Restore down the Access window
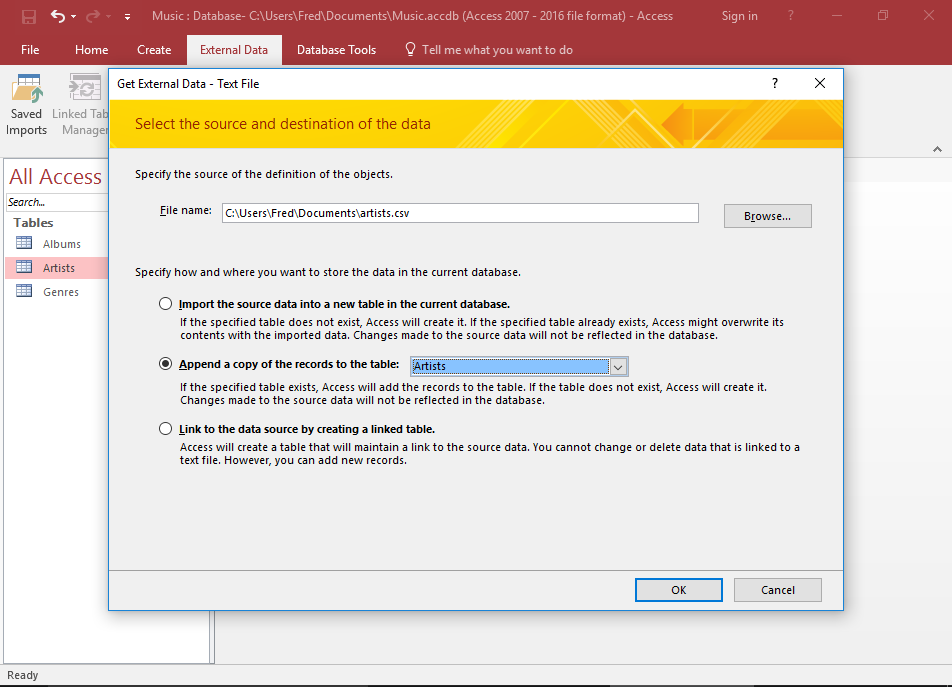 click(x=883, y=16)
